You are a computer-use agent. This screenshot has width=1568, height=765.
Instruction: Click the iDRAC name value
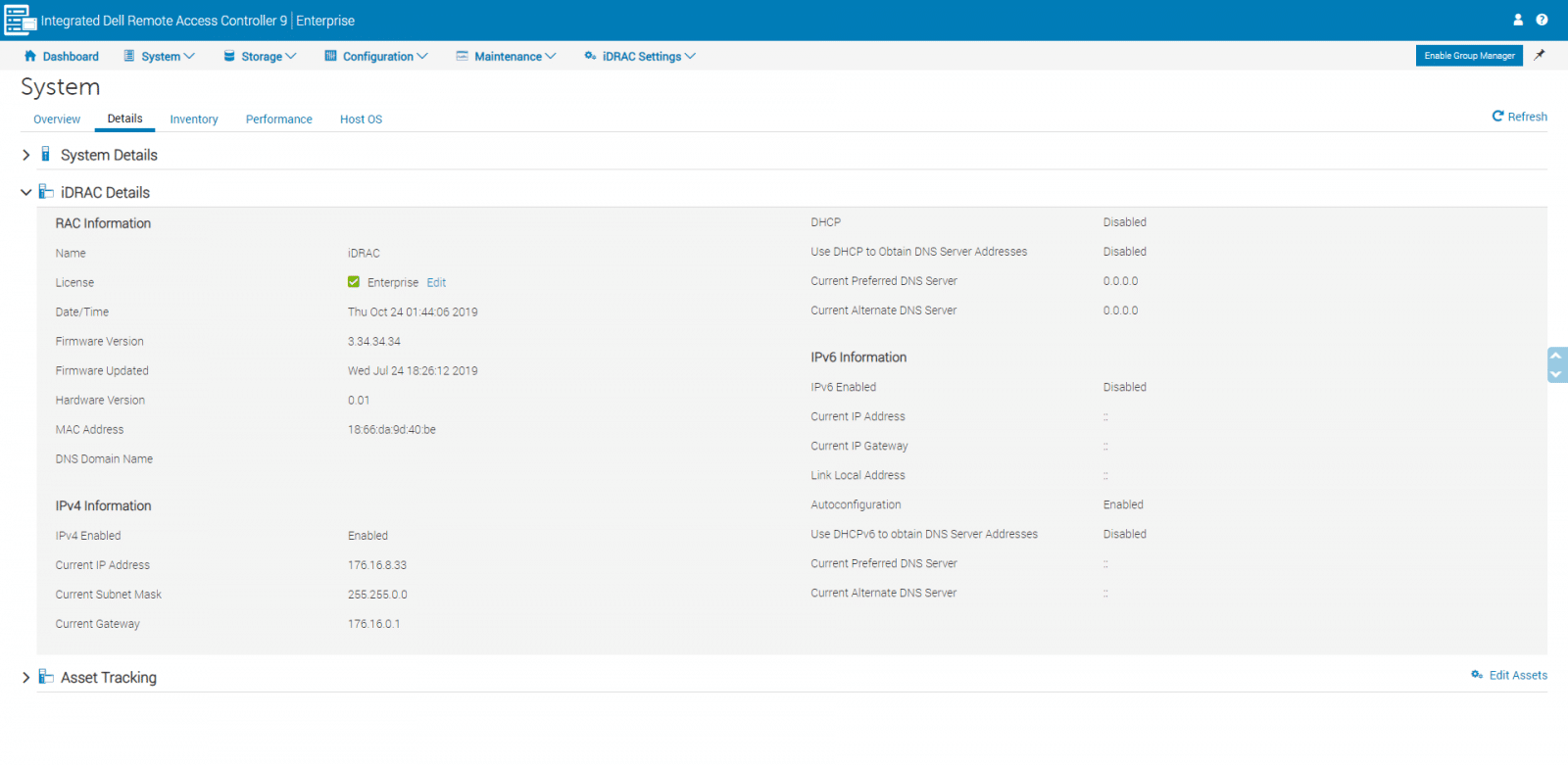364,253
